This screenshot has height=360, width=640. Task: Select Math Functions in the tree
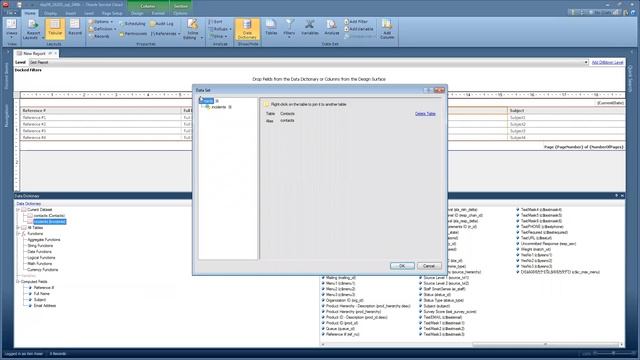tap(40, 264)
